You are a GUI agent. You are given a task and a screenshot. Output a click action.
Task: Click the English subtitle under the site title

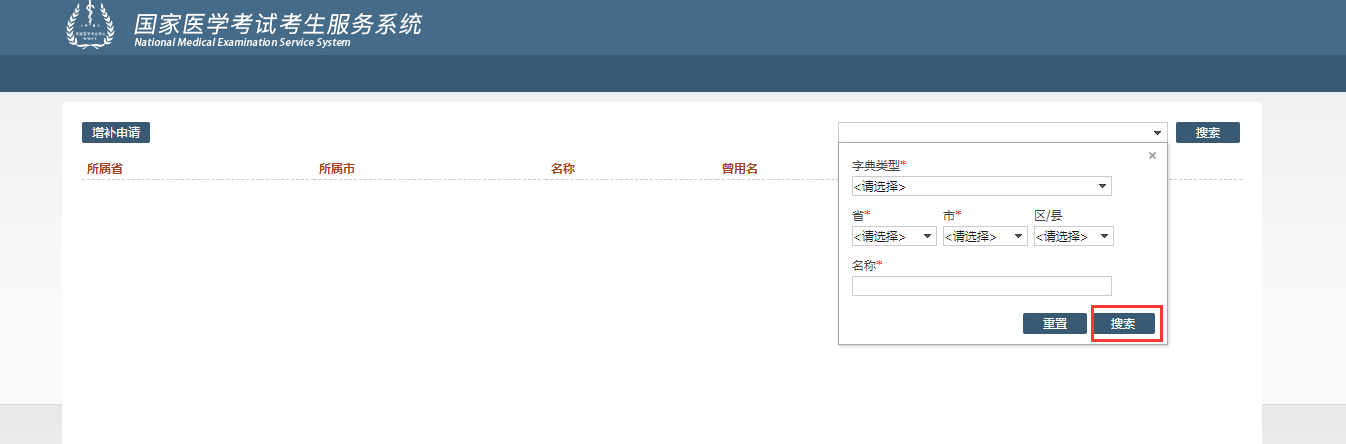tap(242, 43)
